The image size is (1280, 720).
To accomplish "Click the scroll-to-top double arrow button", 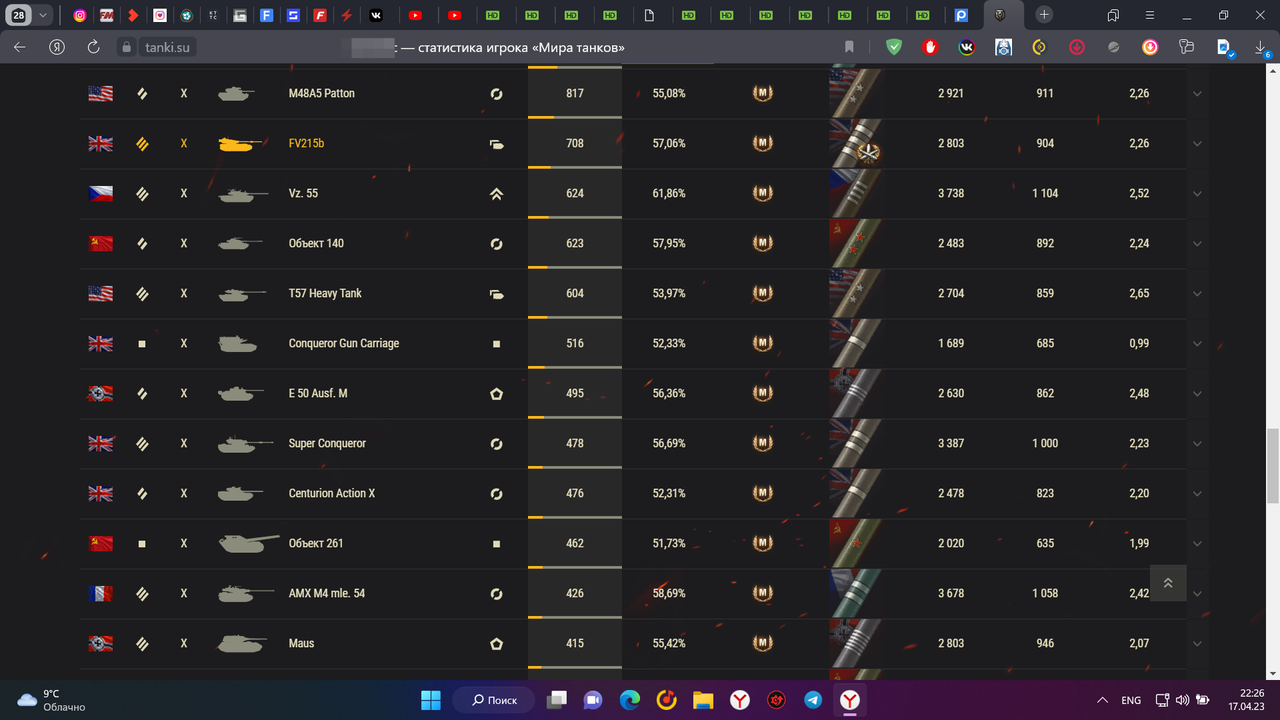I will pyautogui.click(x=1168, y=583).
